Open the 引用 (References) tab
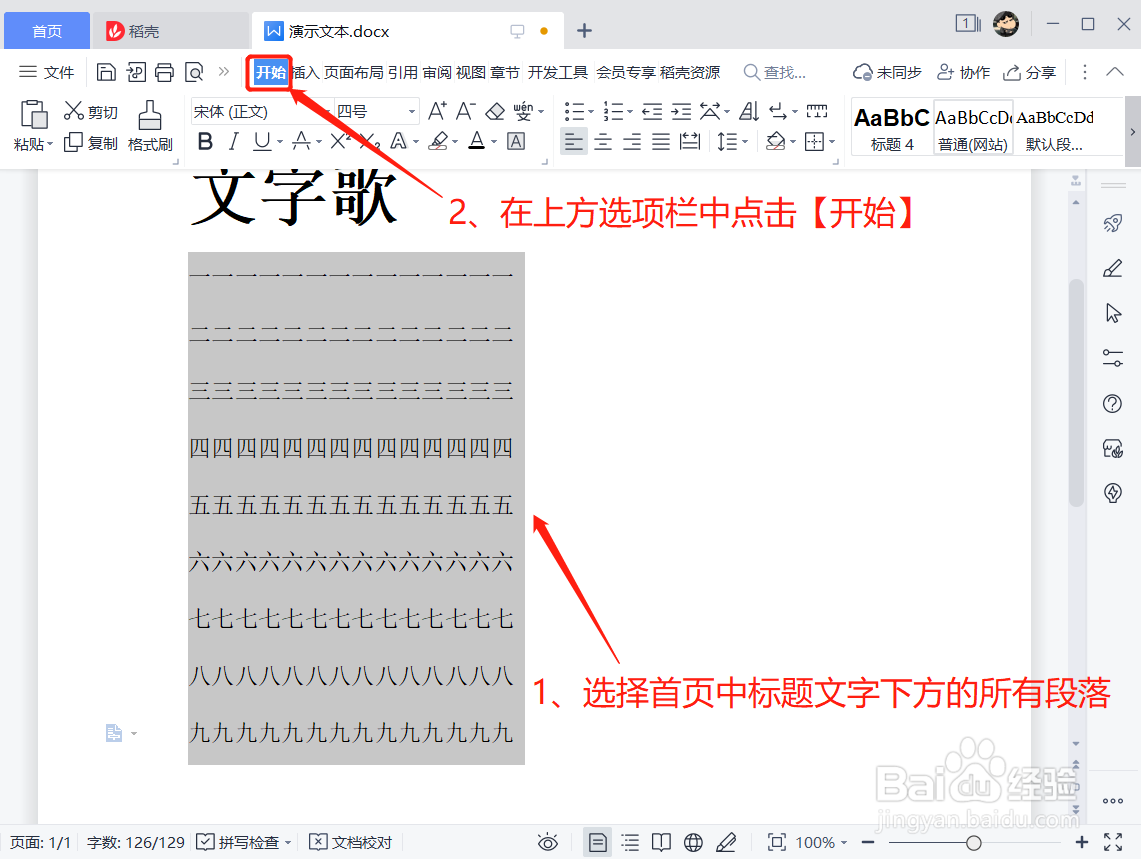1141x859 pixels. [403, 72]
